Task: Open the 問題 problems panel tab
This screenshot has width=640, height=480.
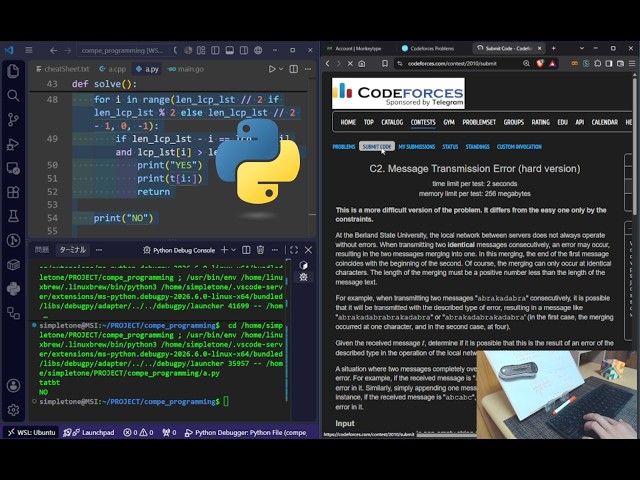Action: click(42, 250)
